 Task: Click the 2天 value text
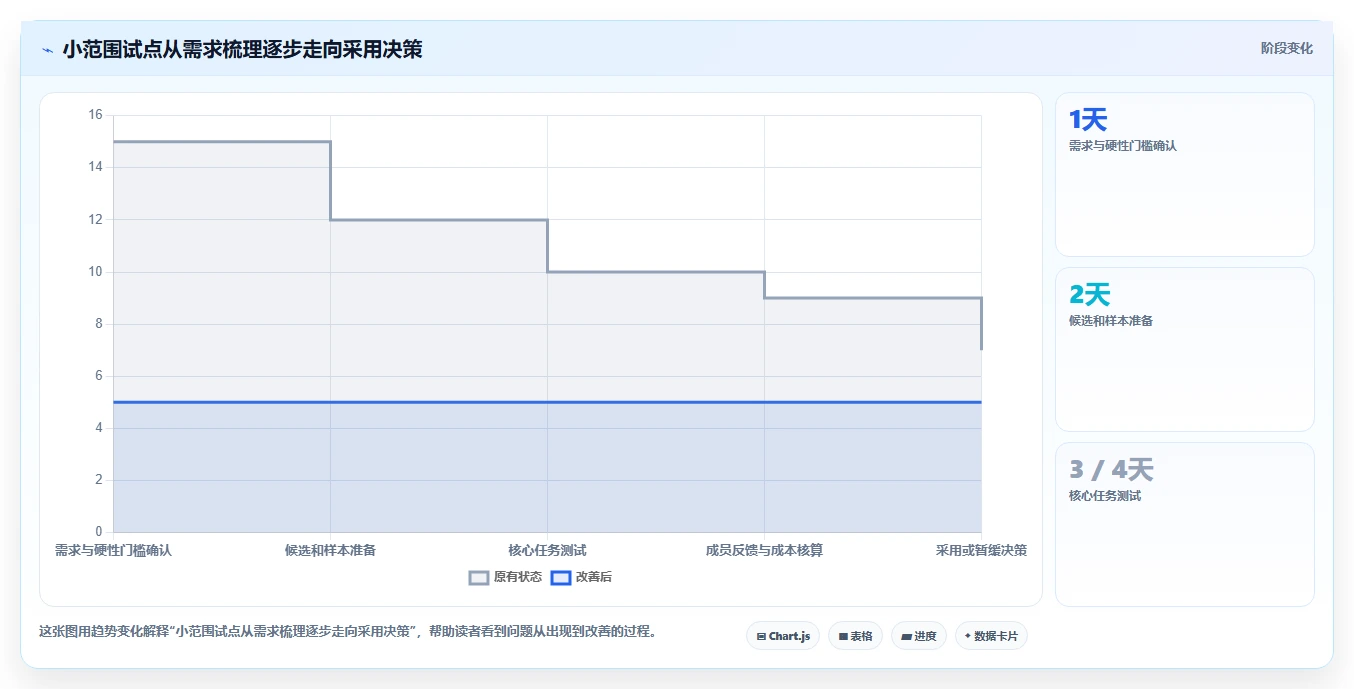[x=1090, y=295]
